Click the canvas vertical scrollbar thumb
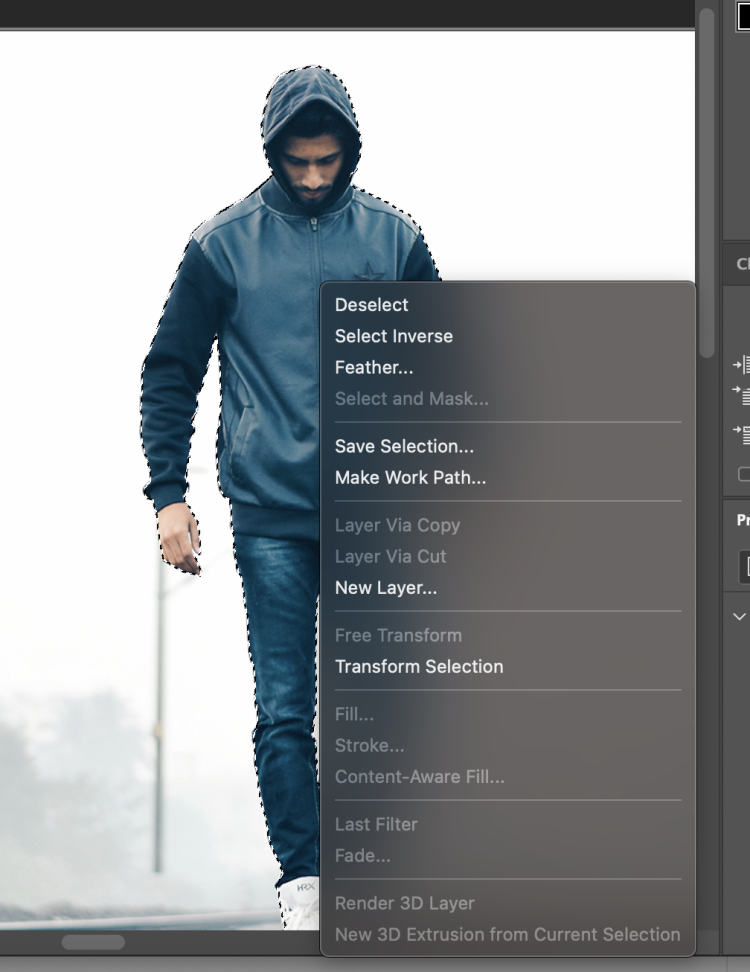The height and width of the screenshot is (972, 750). tap(707, 180)
